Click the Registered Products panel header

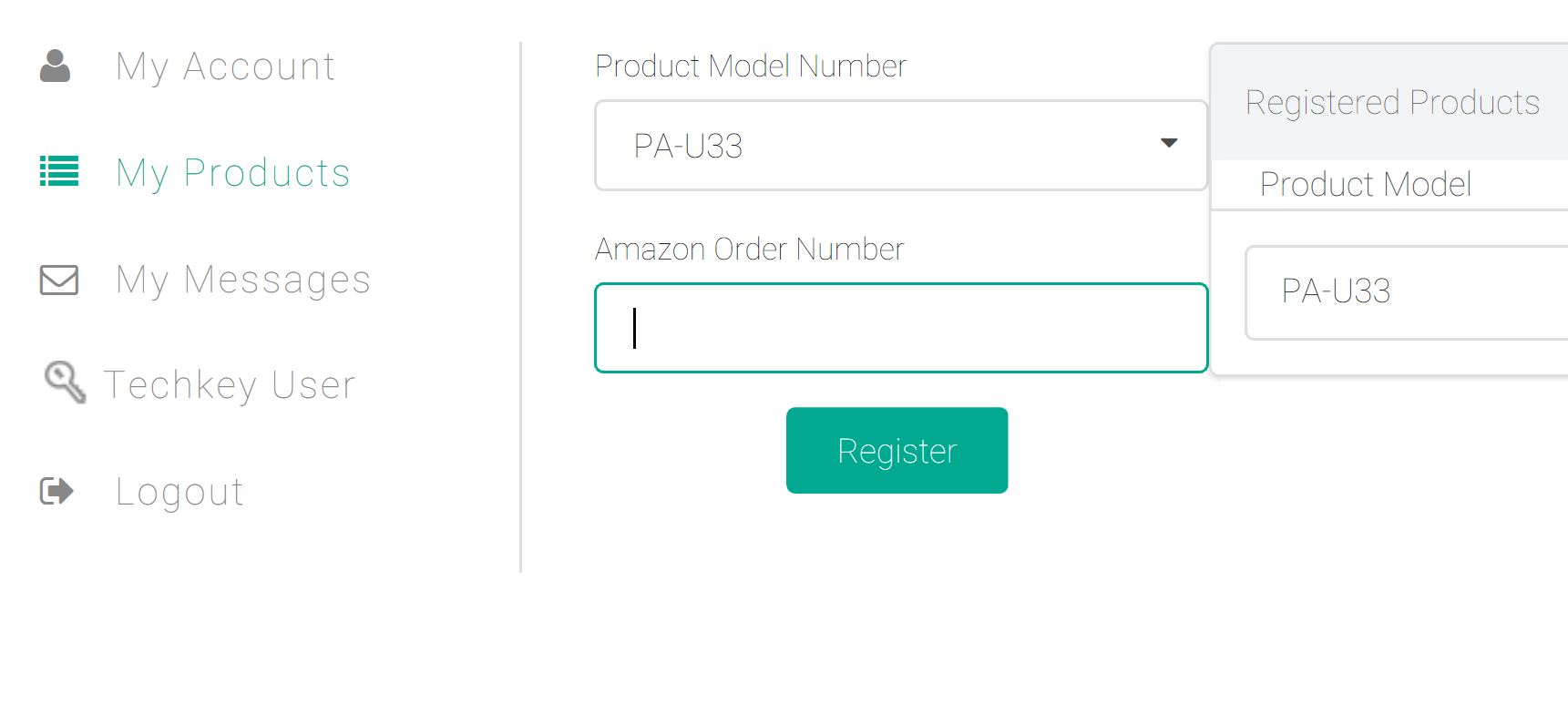pyautogui.click(x=1391, y=103)
